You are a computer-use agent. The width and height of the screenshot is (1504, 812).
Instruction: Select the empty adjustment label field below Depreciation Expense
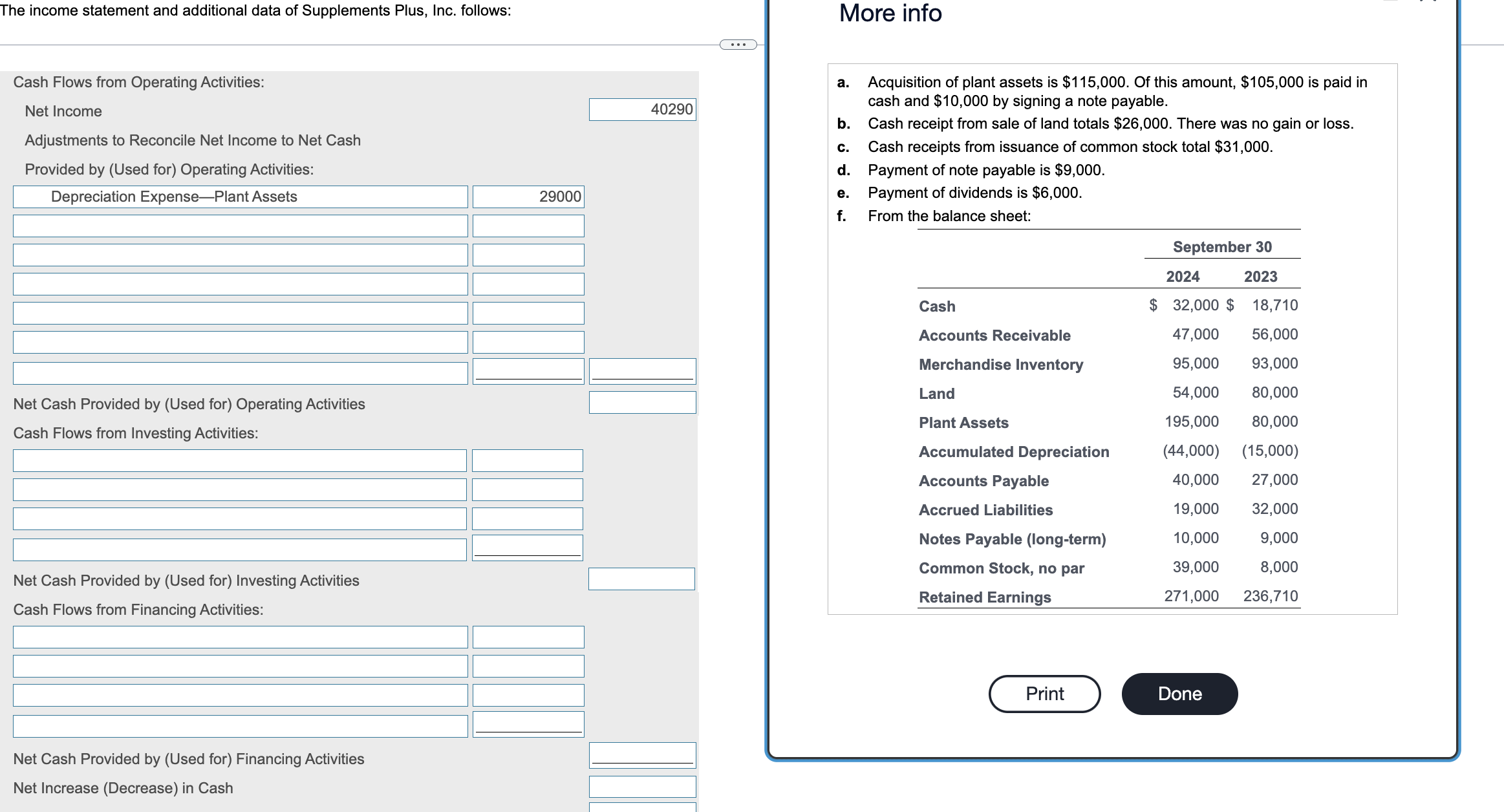pyautogui.click(x=240, y=226)
